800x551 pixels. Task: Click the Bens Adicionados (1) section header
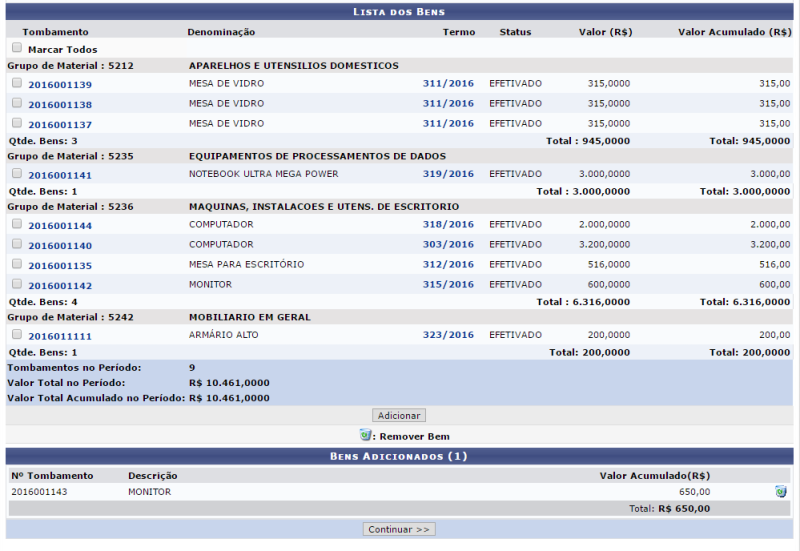pos(399,456)
